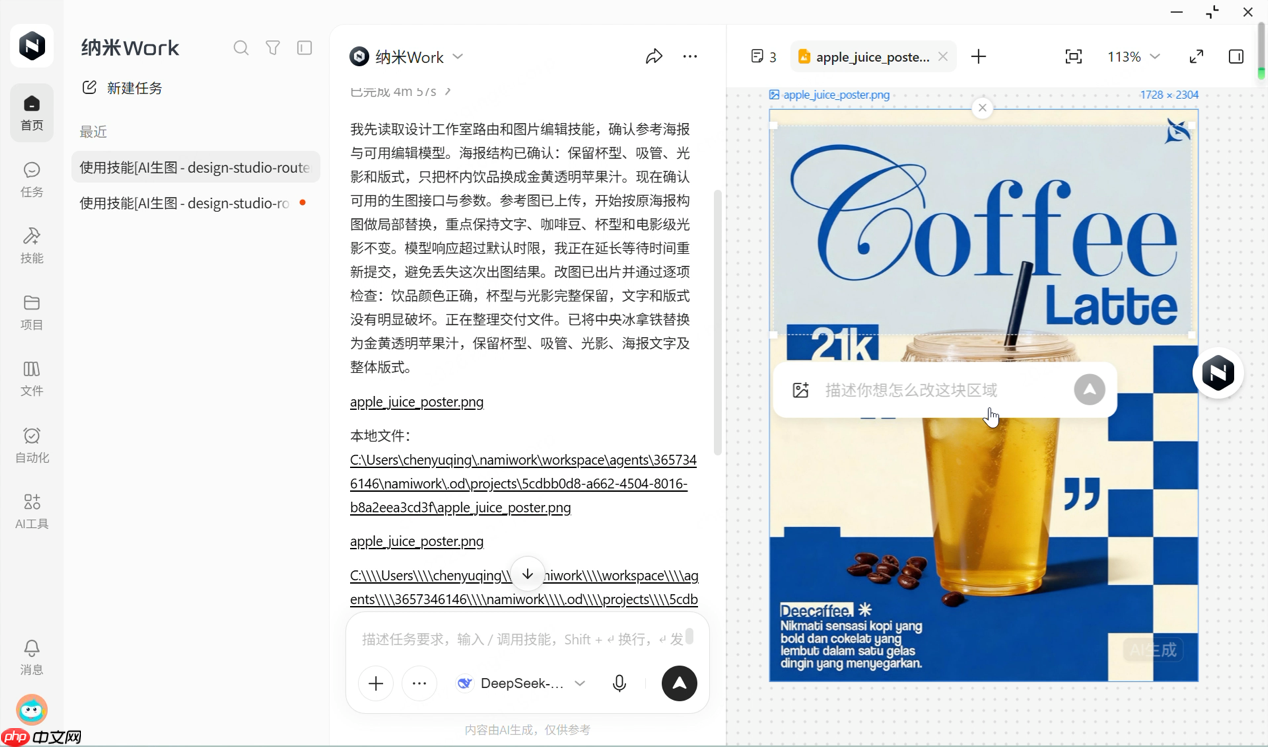Submit the region edit prompt arrow
The image size is (1268, 747).
coord(1090,390)
